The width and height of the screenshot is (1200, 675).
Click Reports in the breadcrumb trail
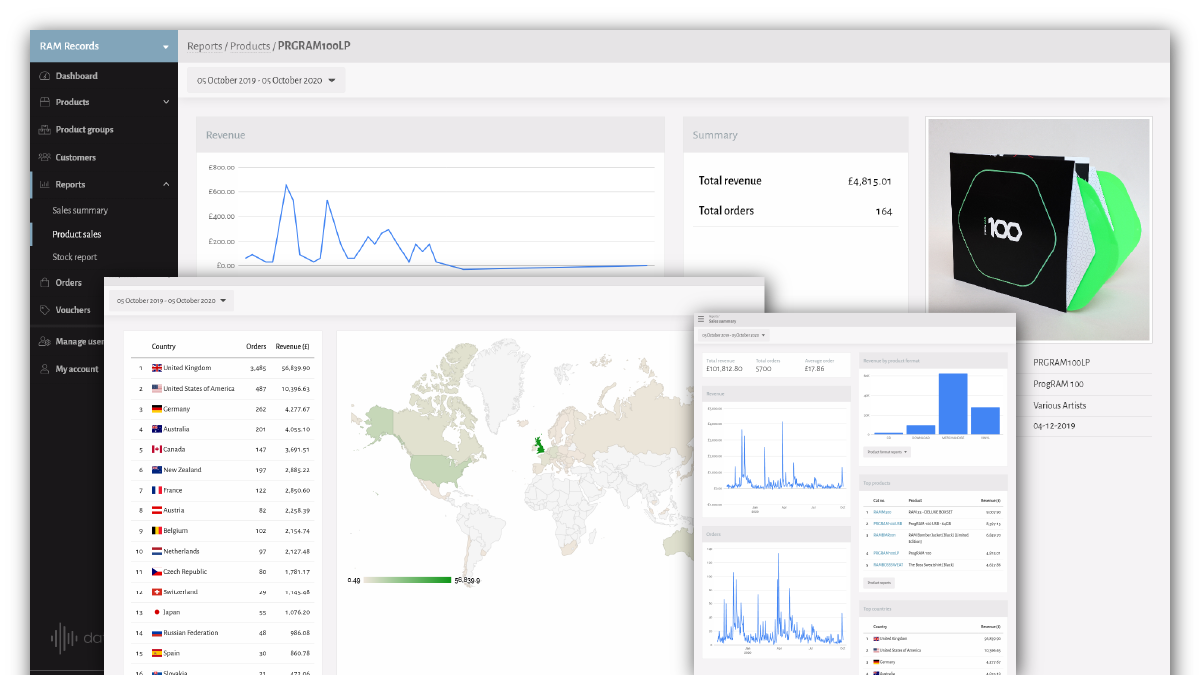click(x=205, y=46)
